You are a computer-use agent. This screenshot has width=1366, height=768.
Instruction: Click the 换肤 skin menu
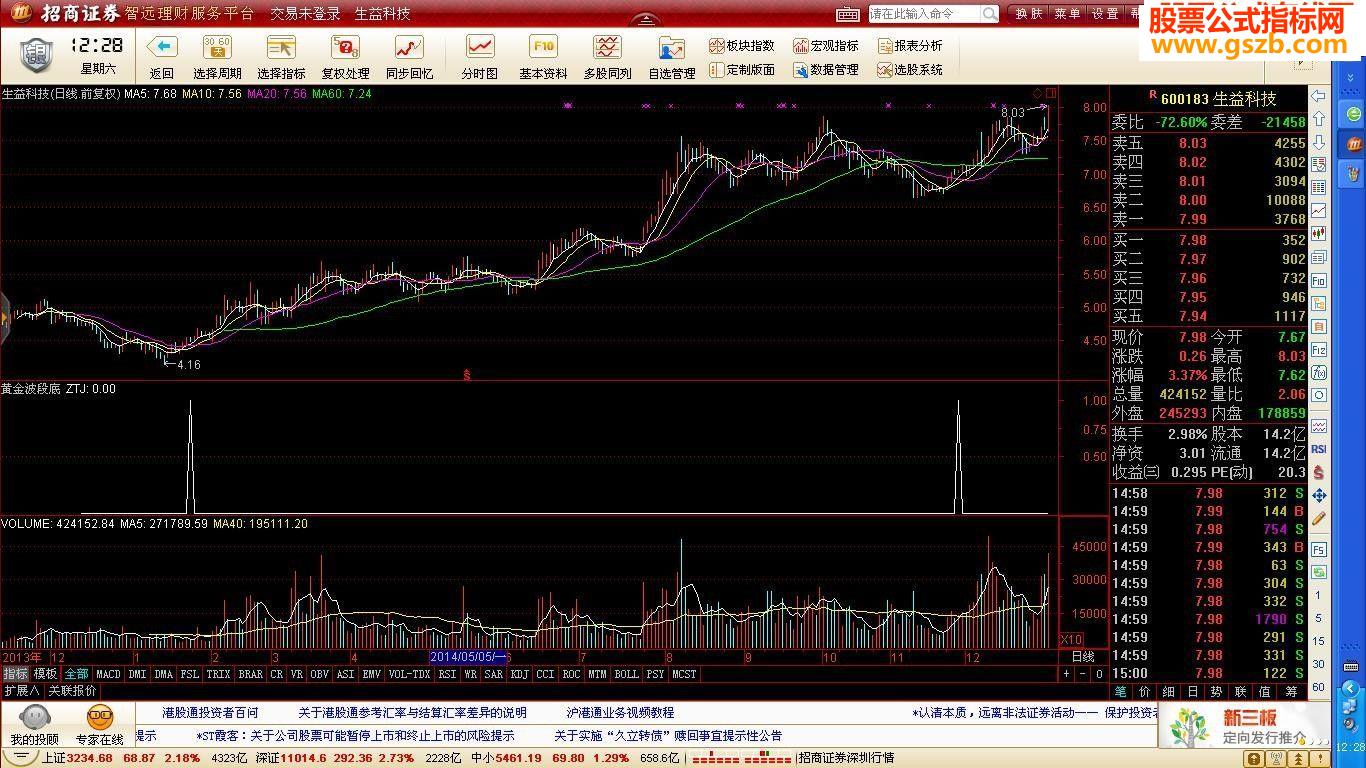click(x=1029, y=14)
